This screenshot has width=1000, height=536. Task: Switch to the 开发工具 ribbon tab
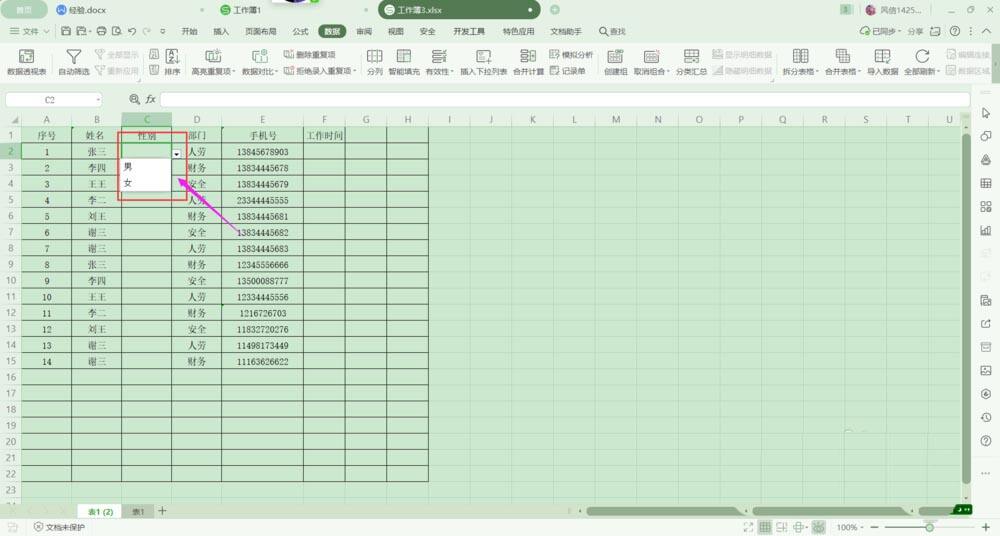469,31
